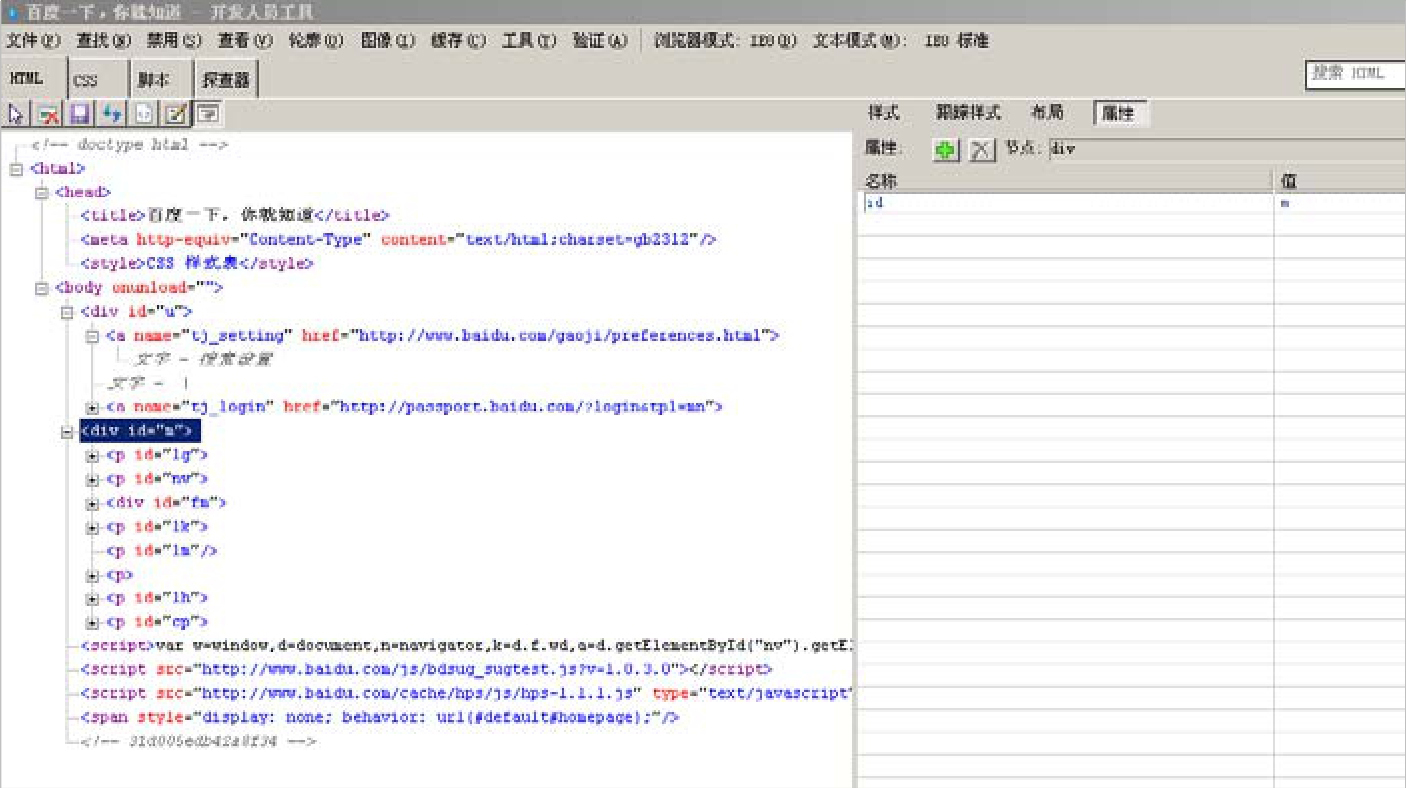1406x788 pixels.
Task: Toggle the edit mode pencil icon
Action: tap(175, 114)
